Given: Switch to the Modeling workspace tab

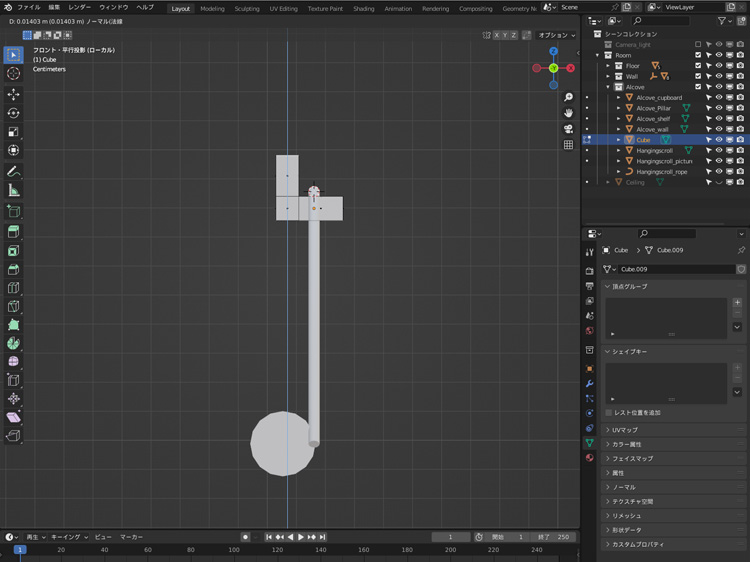Looking at the screenshot, I should pyautogui.click(x=212, y=9).
